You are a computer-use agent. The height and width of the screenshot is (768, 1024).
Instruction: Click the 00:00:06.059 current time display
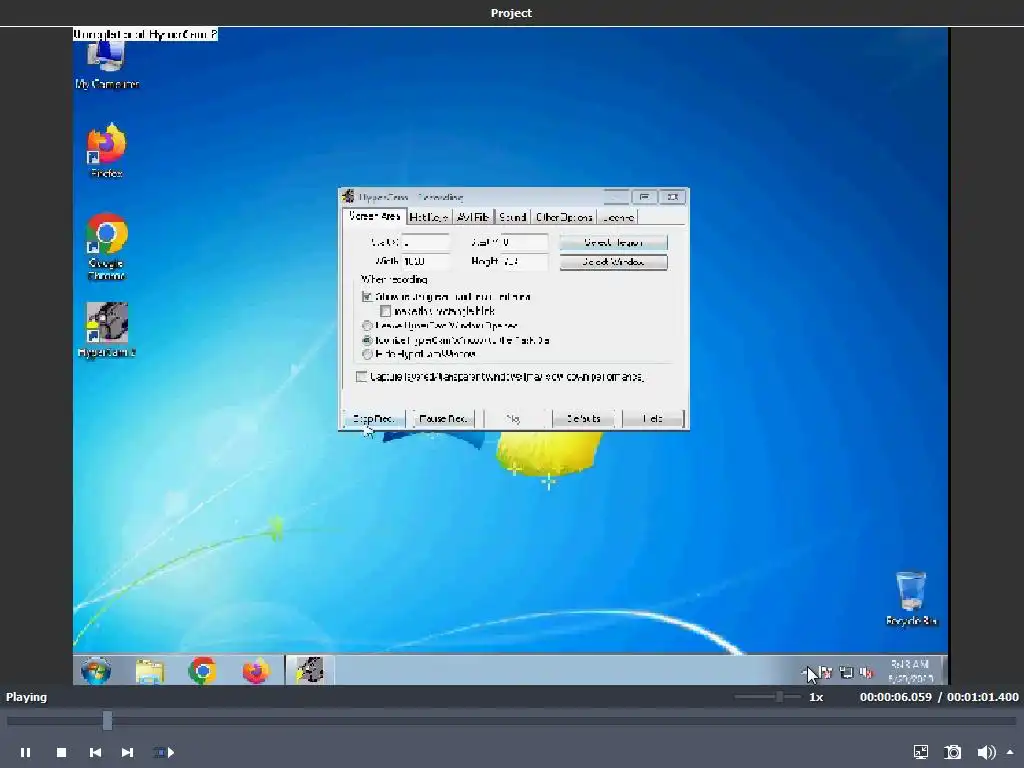pyautogui.click(x=895, y=697)
